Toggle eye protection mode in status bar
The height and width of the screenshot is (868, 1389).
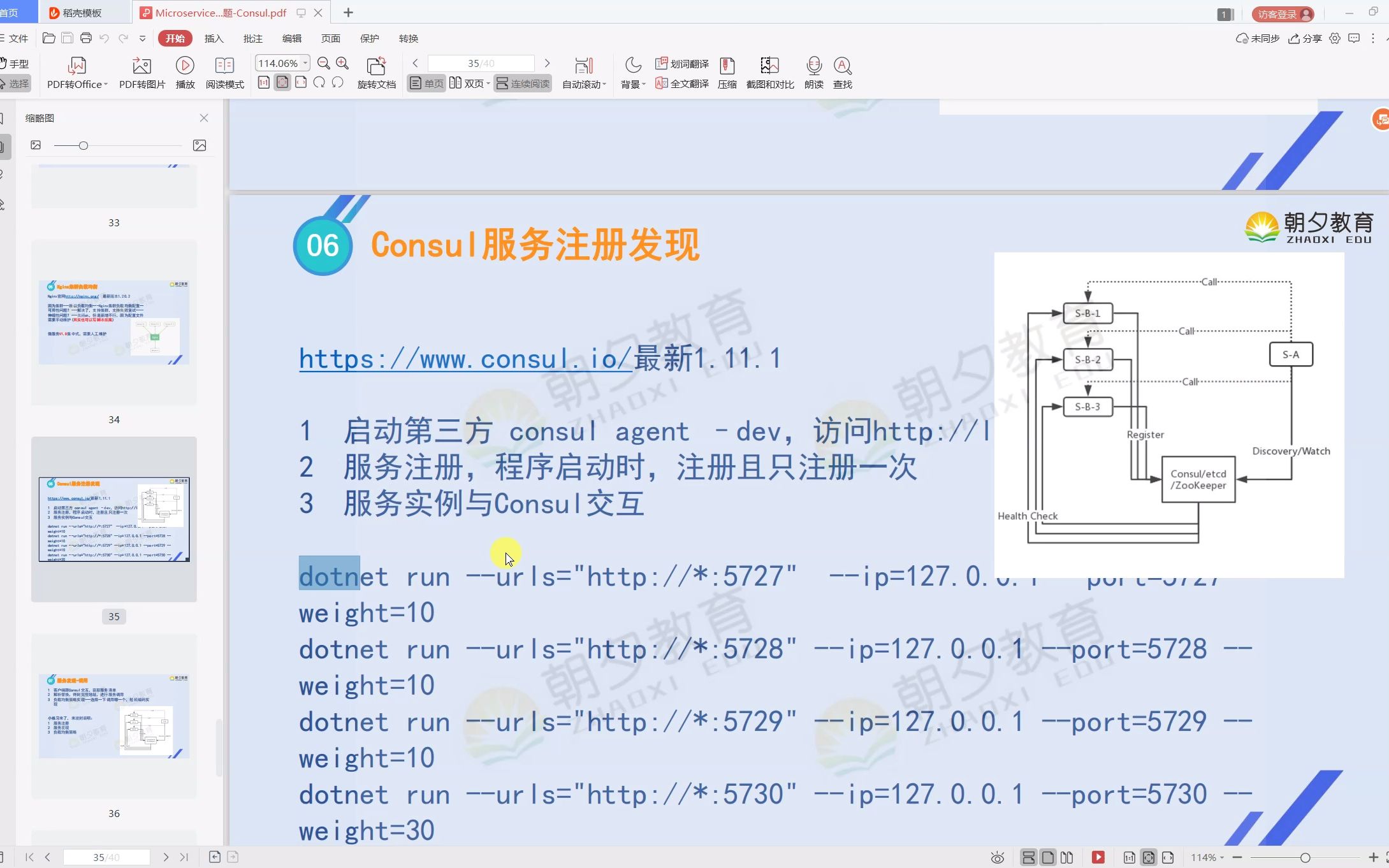998,857
